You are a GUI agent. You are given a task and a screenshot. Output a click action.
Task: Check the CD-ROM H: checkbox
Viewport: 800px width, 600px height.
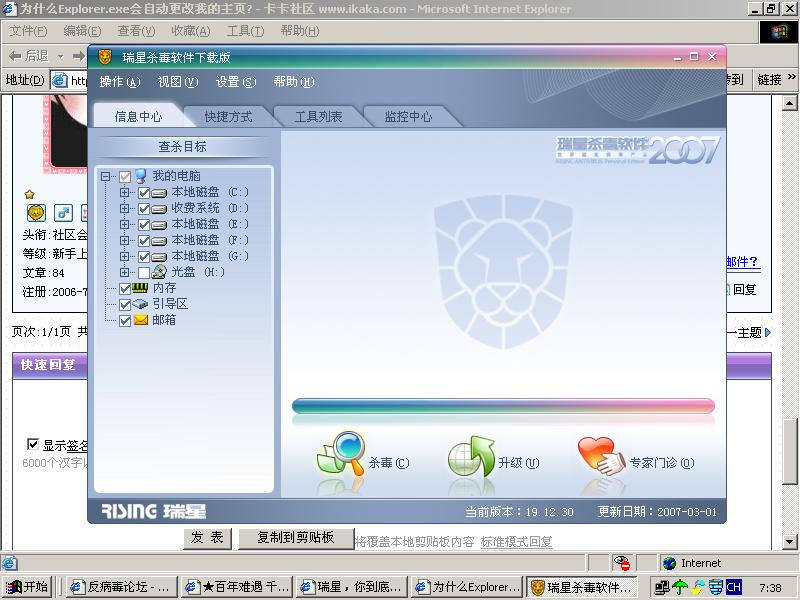[144, 272]
